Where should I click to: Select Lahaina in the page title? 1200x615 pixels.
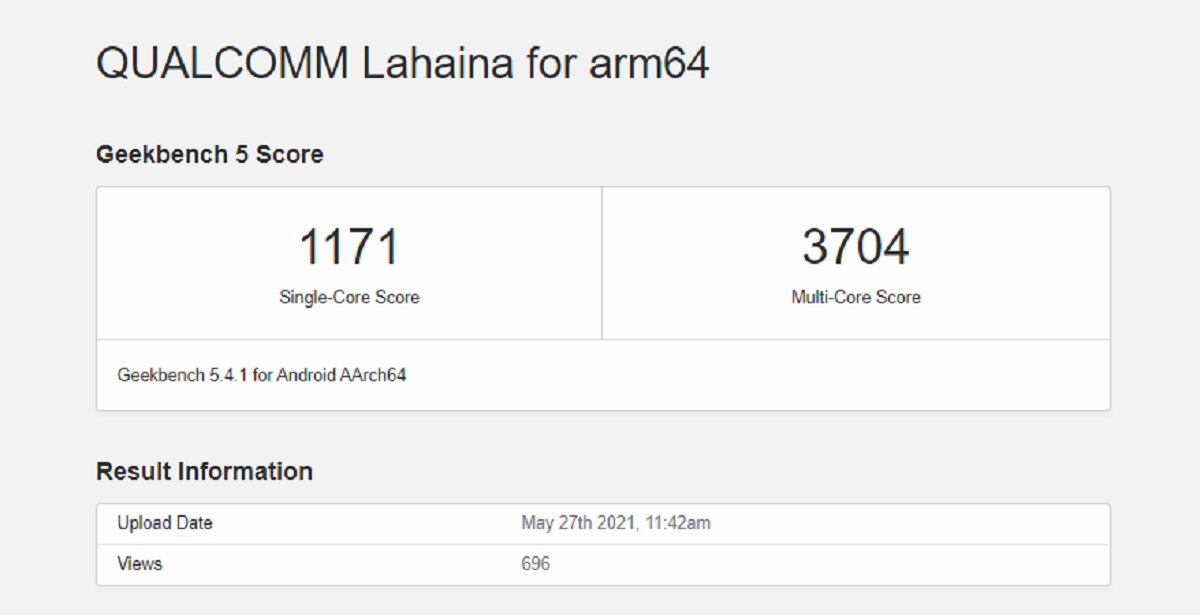pyautogui.click(x=440, y=64)
